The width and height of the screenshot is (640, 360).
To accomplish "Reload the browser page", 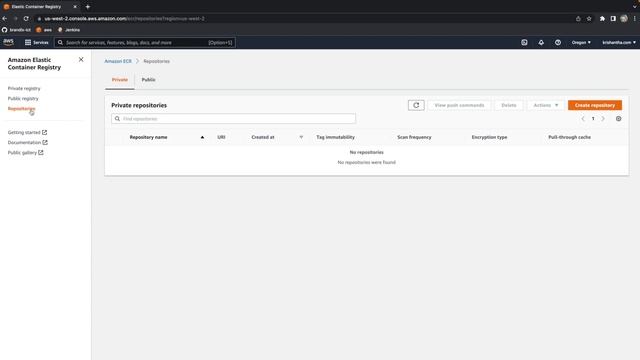I will point(26,19).
